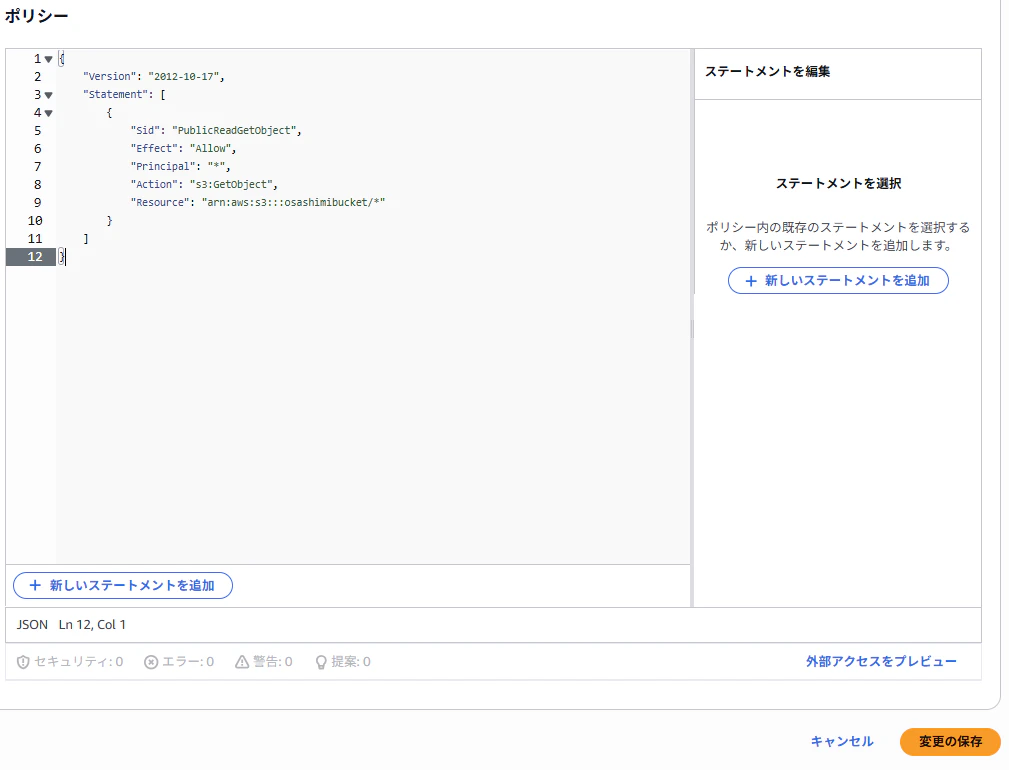Image resolution: width=1009 pixels, height=770 pixels.
Task: Click the plus icon inside the right panel button
Action: pyautogui.click(x=749, y=281)
